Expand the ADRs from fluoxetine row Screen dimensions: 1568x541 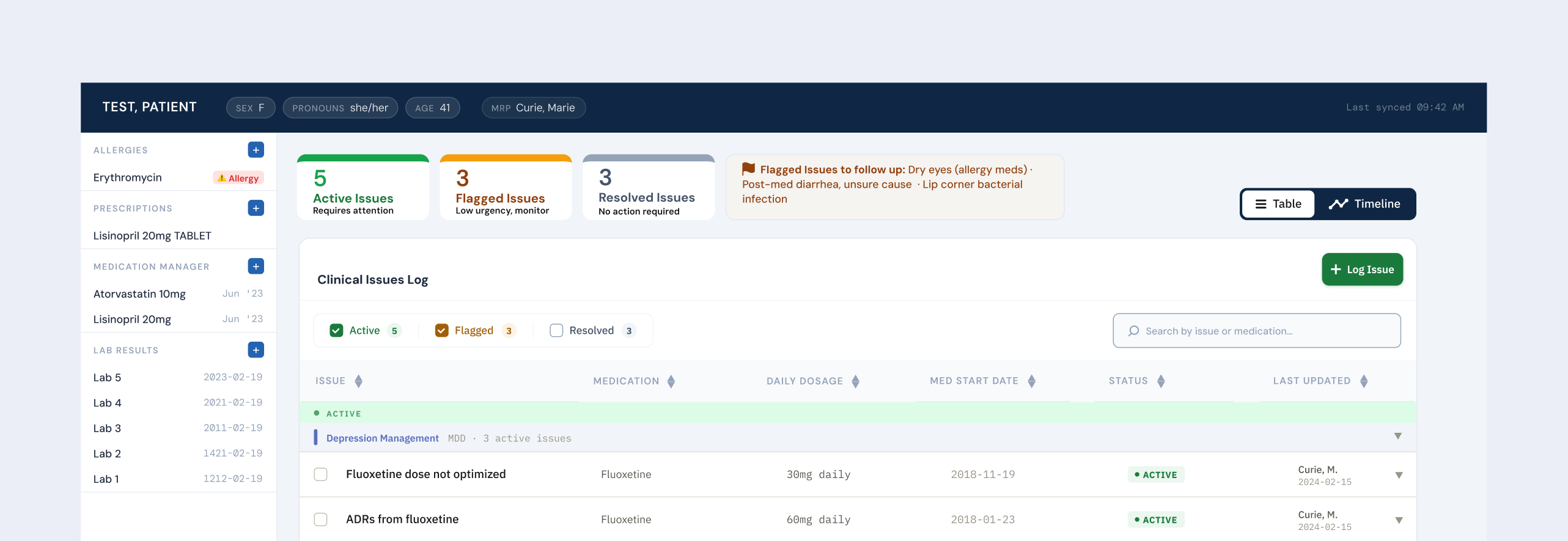click(1398, 520)
